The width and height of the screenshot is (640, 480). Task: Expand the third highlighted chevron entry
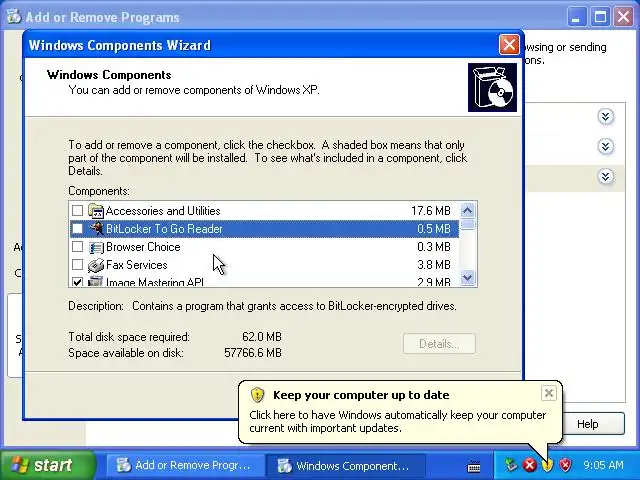(x=605, y=176)
